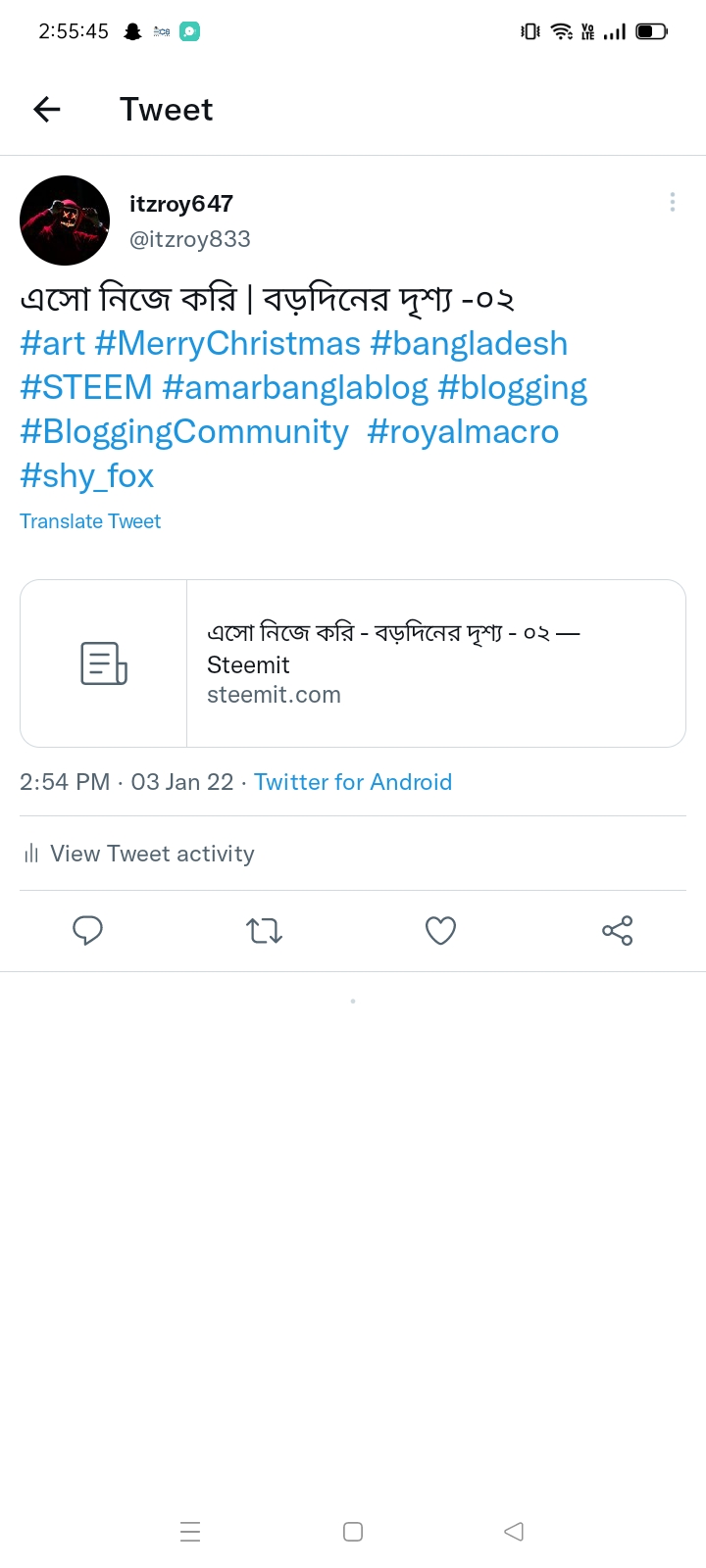Tap Android recent apps menu button
The image size is (706, 1568).
(190, 1531)
